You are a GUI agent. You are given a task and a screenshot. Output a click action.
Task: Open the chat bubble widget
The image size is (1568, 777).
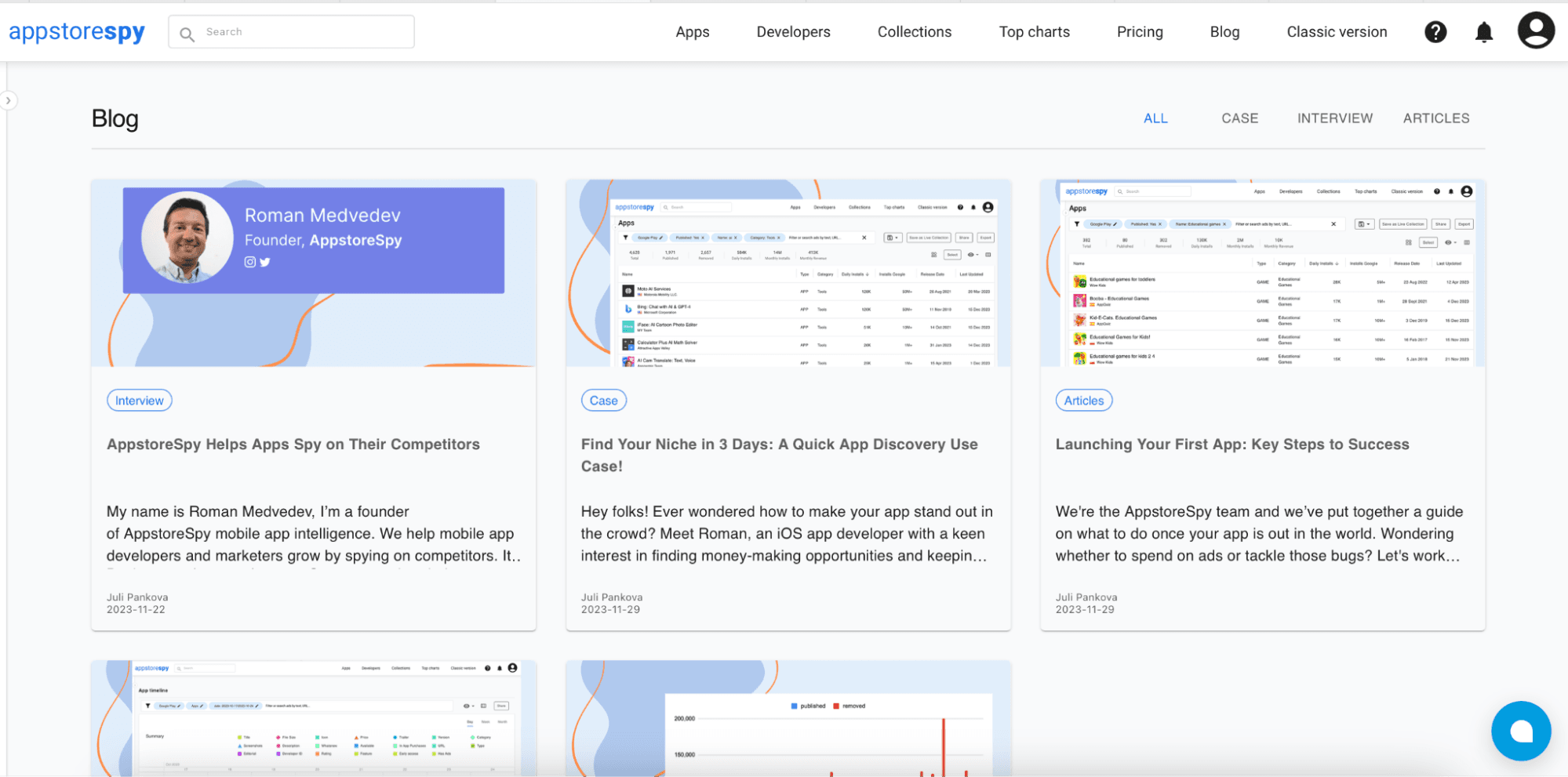(1520, 731)
